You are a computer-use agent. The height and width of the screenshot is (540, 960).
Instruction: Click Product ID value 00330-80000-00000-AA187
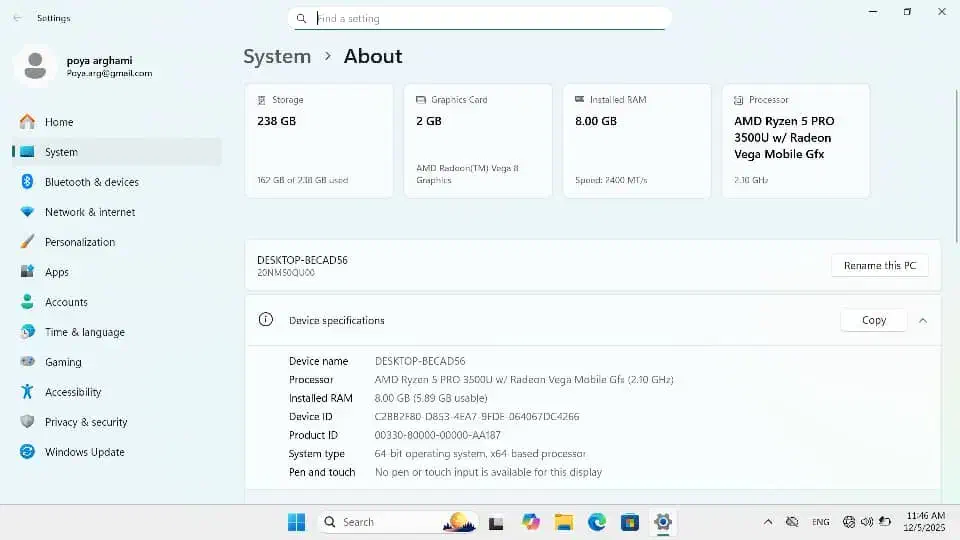click(438, 435)
